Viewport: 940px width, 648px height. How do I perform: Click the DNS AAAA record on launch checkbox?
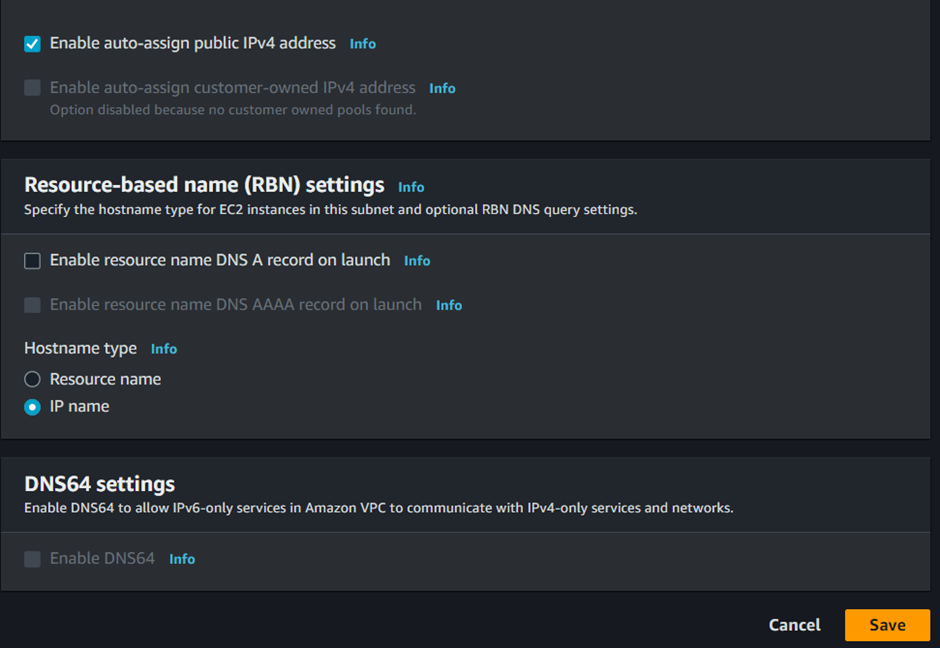click(x=32, y=305)
